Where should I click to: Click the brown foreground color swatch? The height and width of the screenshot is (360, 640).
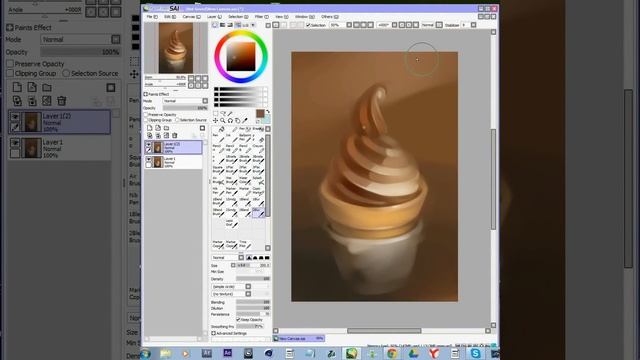click(260, 113)
